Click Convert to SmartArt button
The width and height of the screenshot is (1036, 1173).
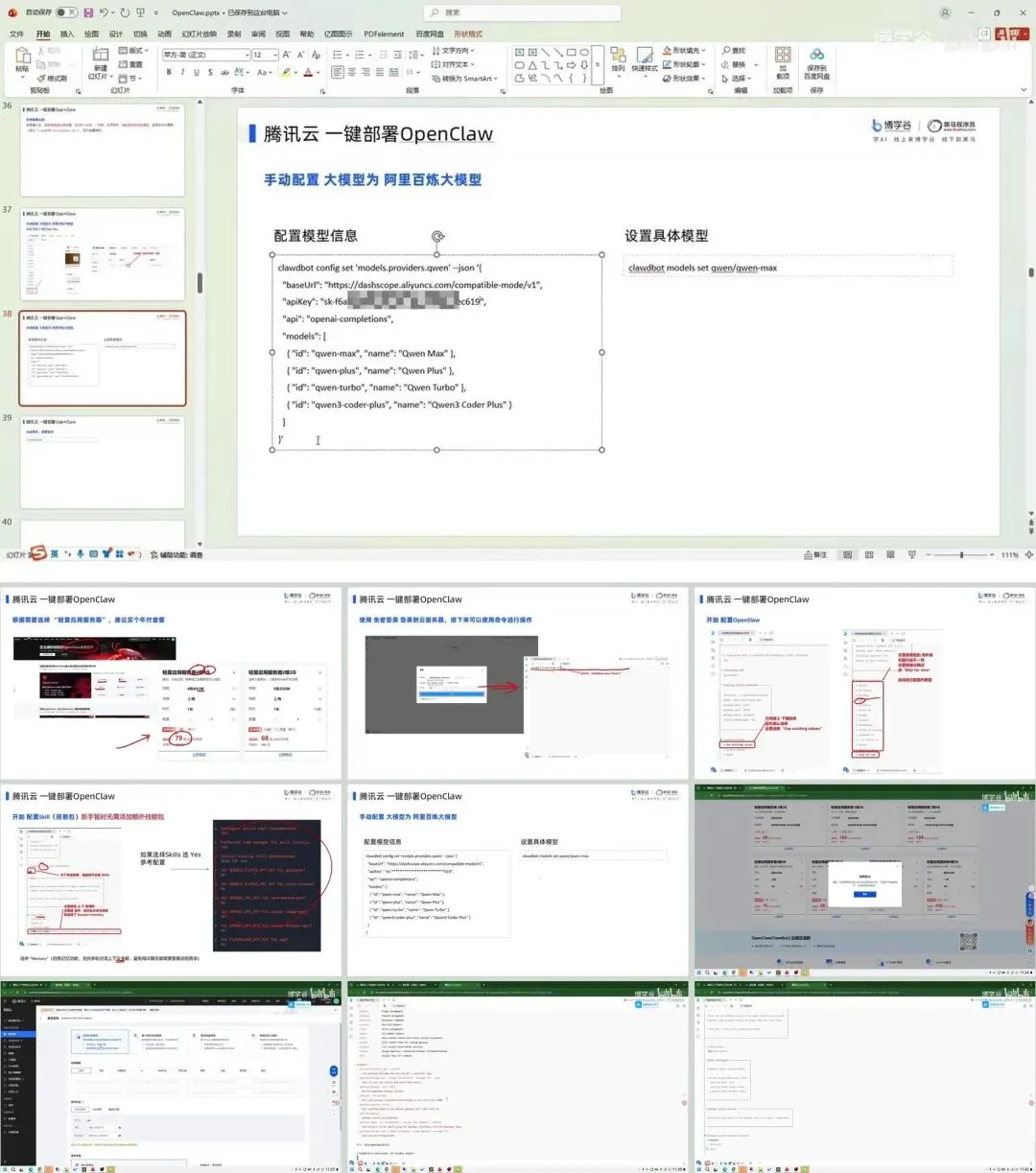click(463, 79)
